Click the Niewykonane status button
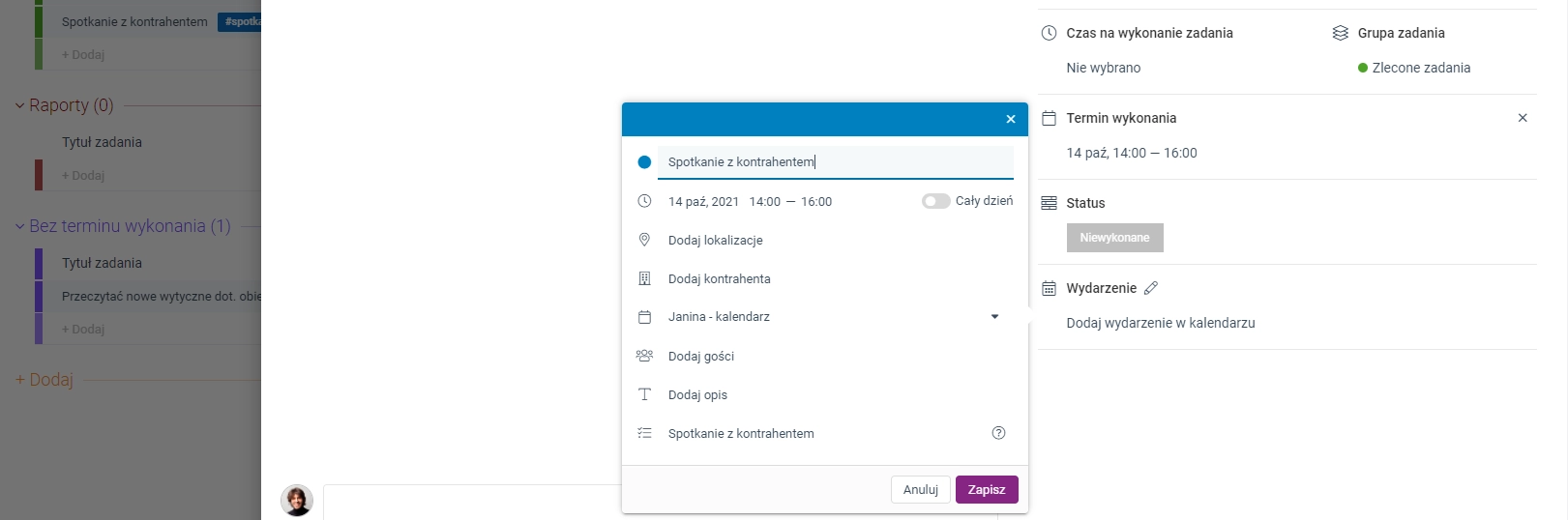1568x520 pixels. pyautogui.click(x=1114, y=238)
